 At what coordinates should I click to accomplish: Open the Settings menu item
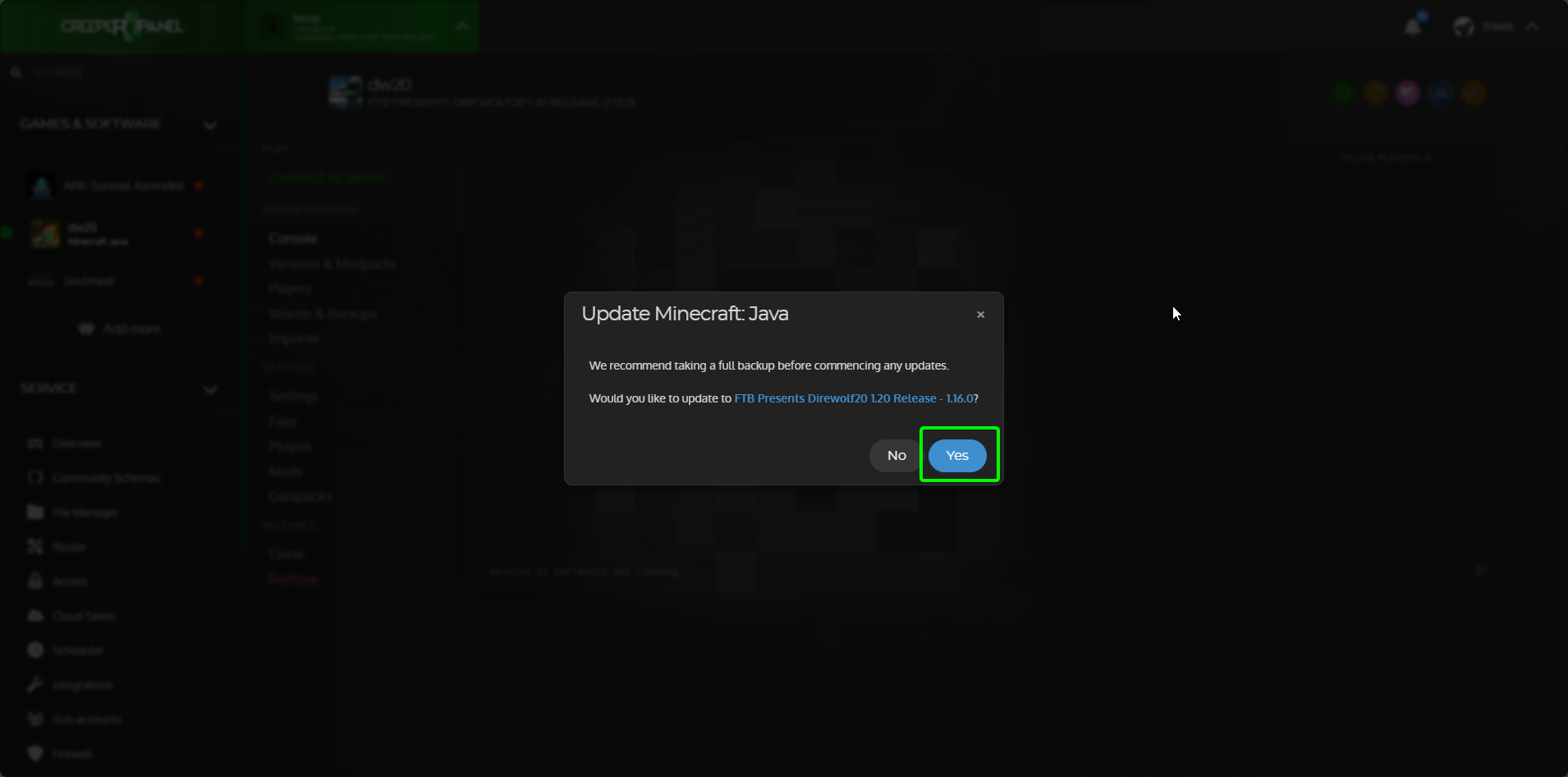(x=293, y=396)
